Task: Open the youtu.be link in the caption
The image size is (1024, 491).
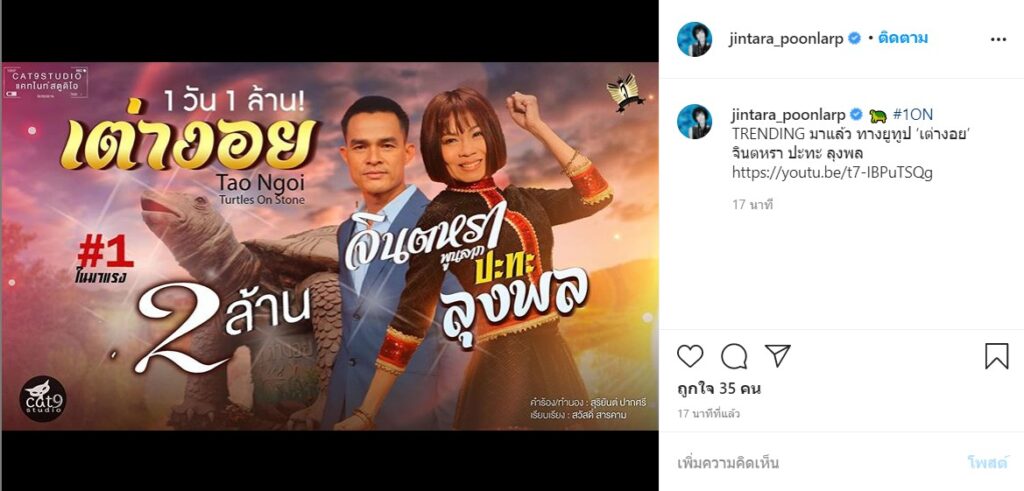Action: (832, 172)
